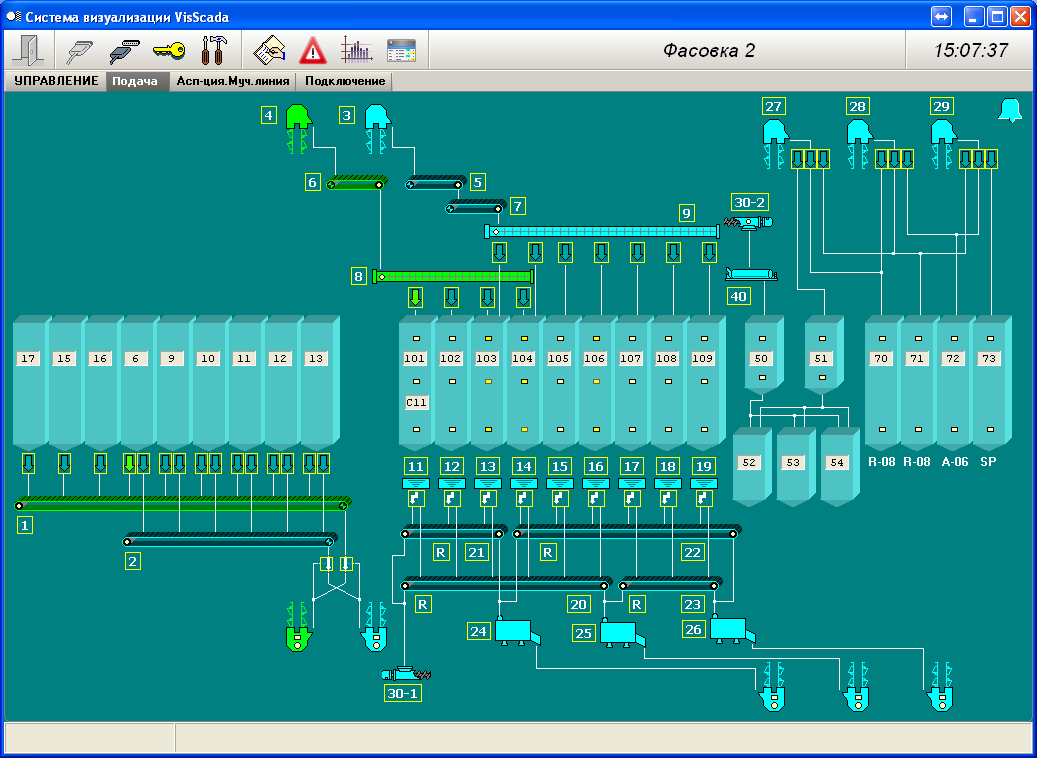
Task: Open the red warning triangle alarms icon
Action: (x=313, y=50)
